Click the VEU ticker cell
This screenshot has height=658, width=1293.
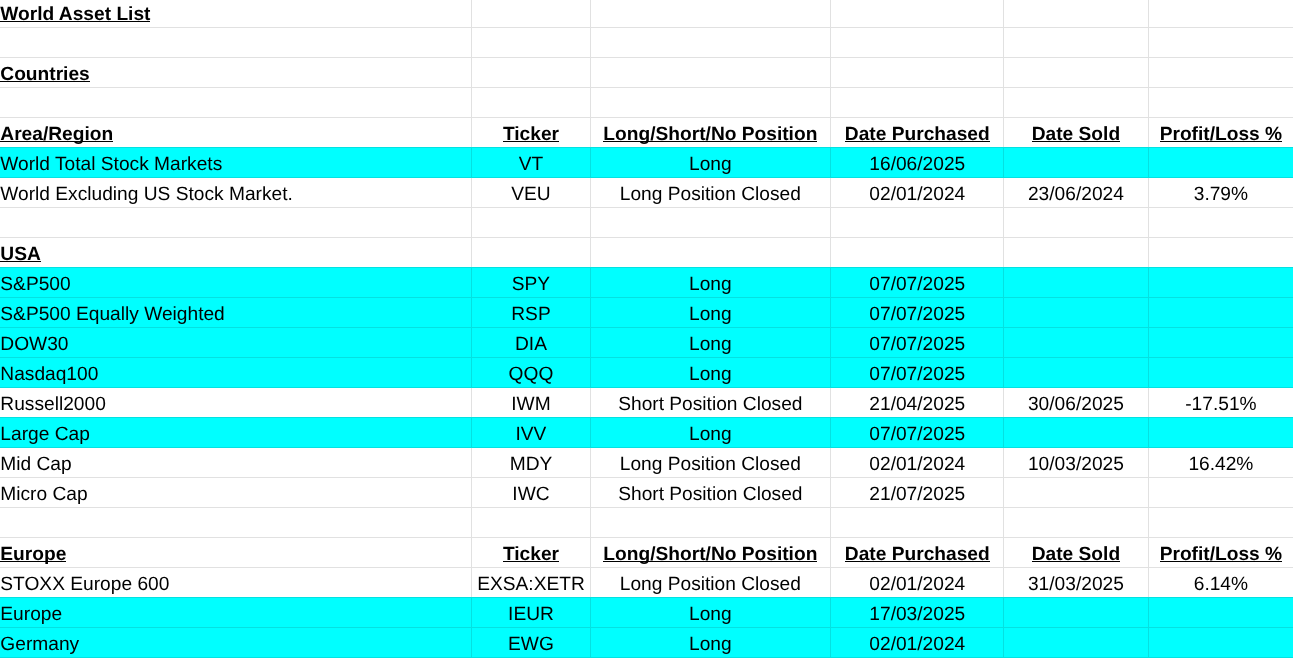click(x=530, y=194)
